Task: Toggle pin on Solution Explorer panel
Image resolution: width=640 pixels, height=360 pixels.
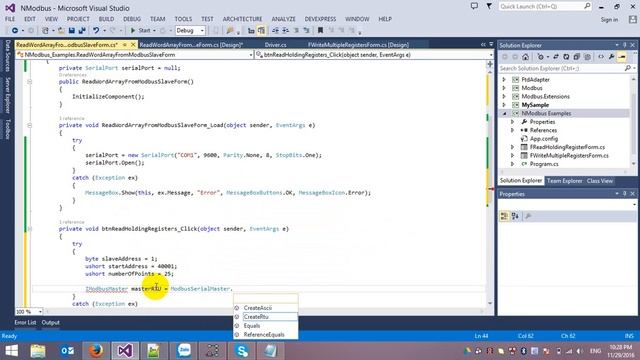Action: pyautogui.click(x=624, y=45)
